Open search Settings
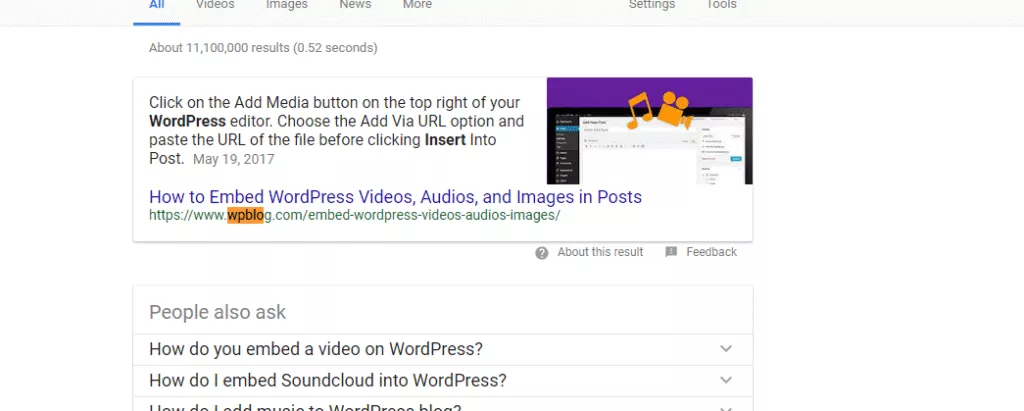This screenshot has height=411, width=1024. (652, 5)
